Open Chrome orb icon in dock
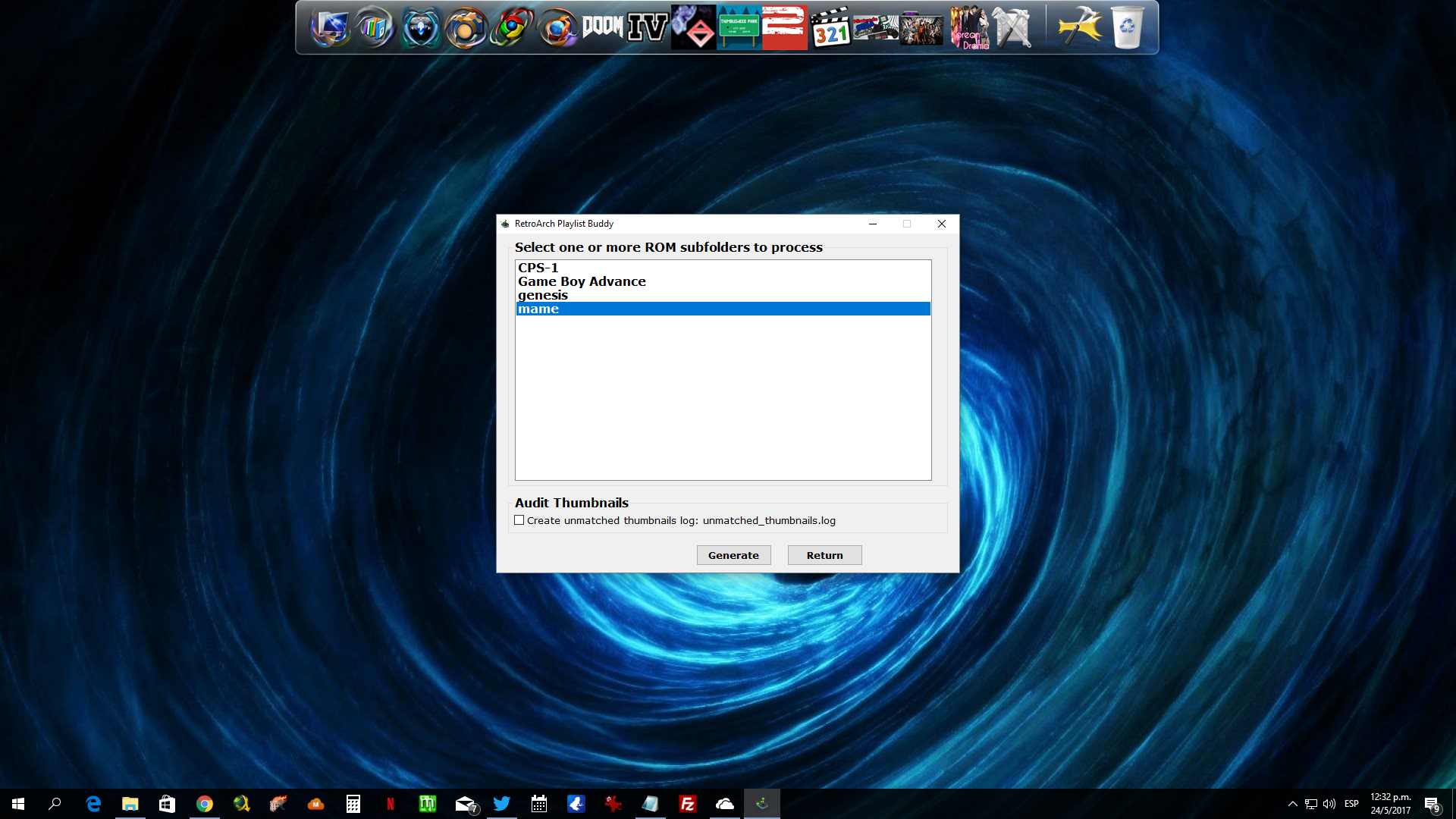1456x819 pixels. (x=512, y=28)
